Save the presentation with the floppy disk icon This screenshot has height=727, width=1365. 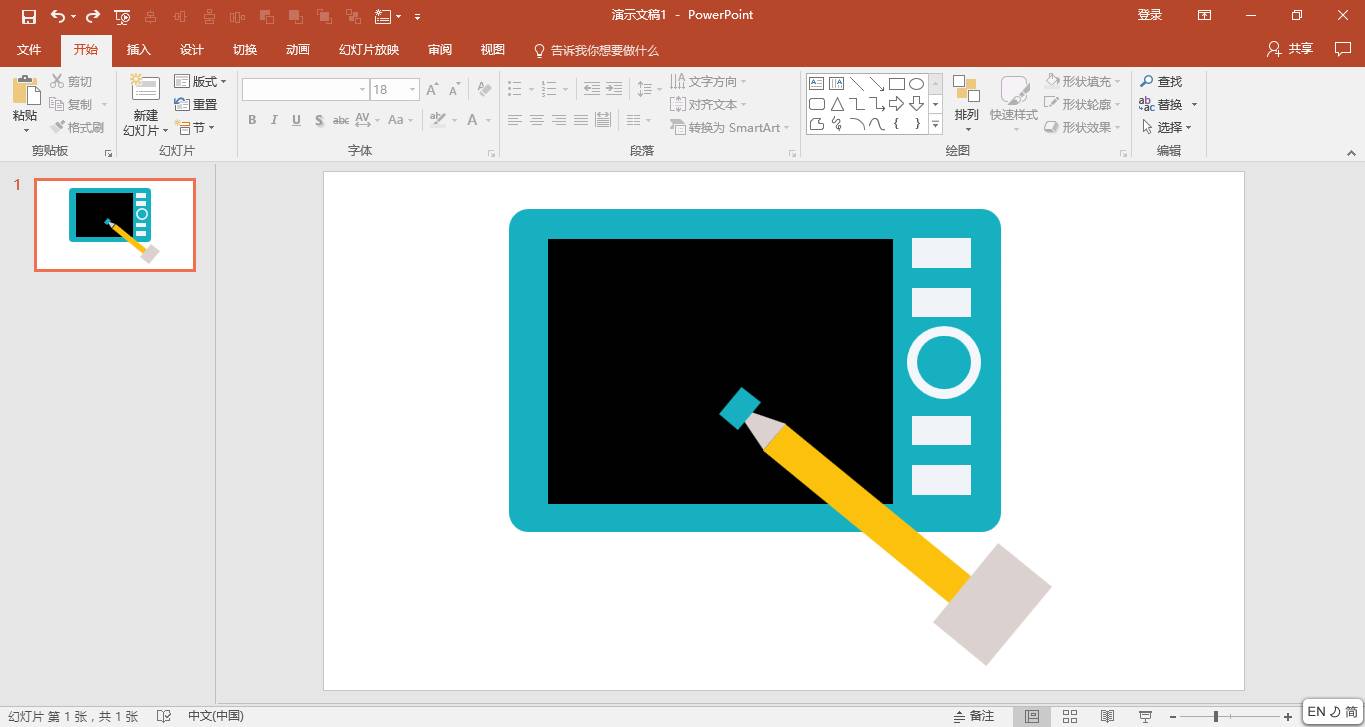point(28,16)
